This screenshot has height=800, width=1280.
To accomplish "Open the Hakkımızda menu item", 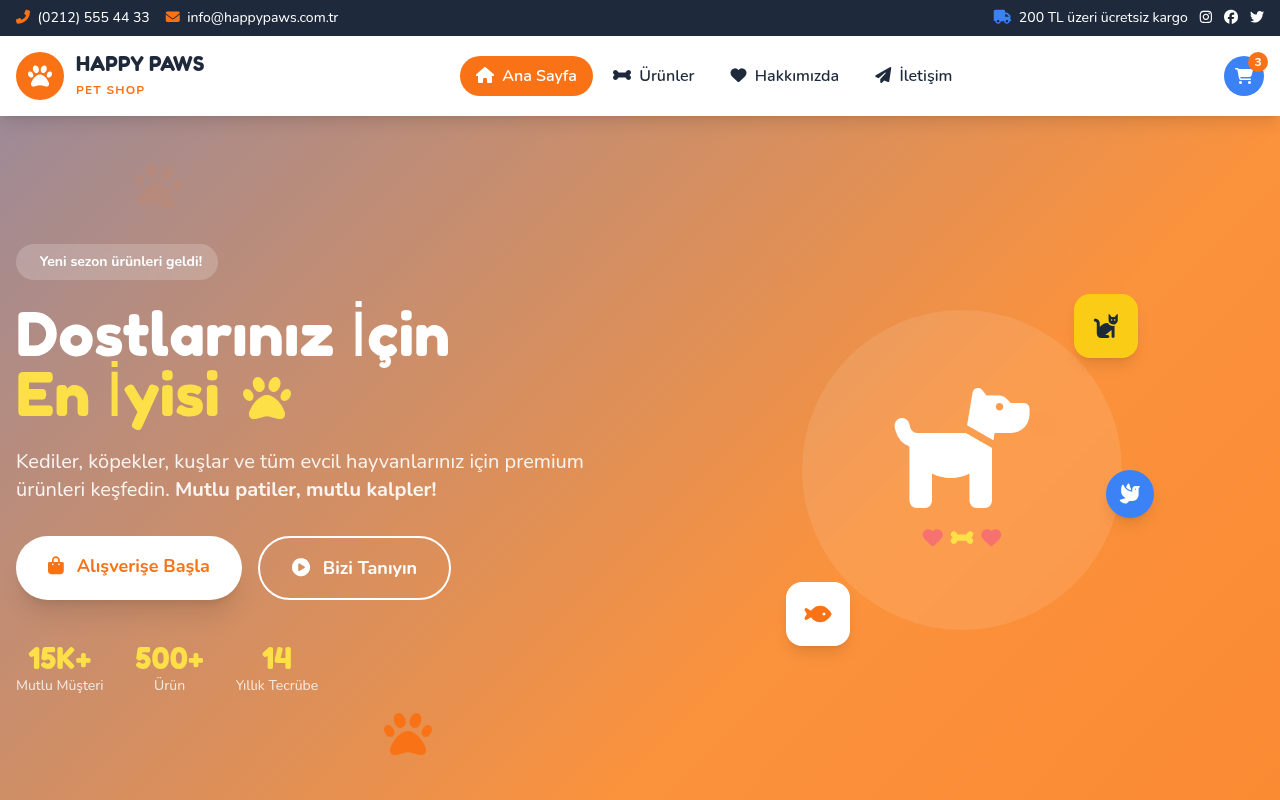I will pyautogui.click(x=784, y=76).
